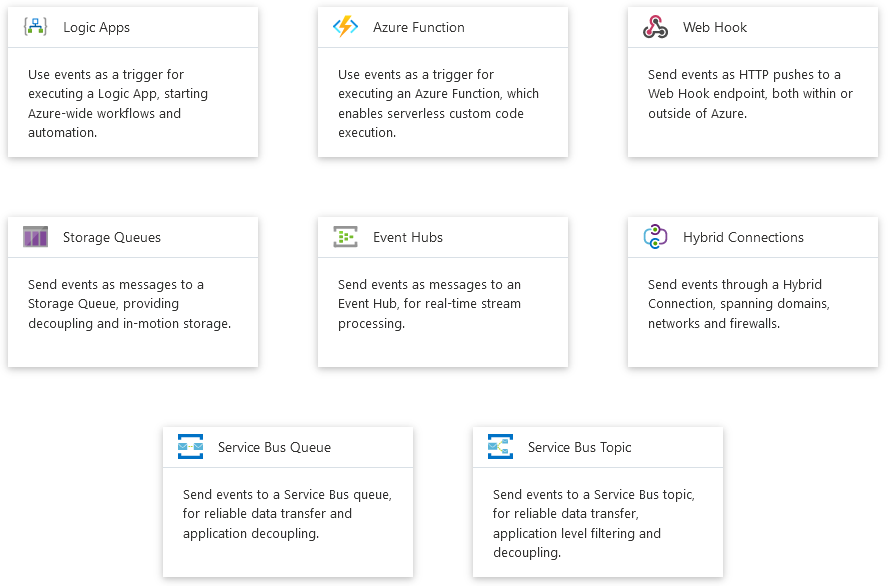
Task: Select the Event Hubs description text
Action: tap(432, 304)
